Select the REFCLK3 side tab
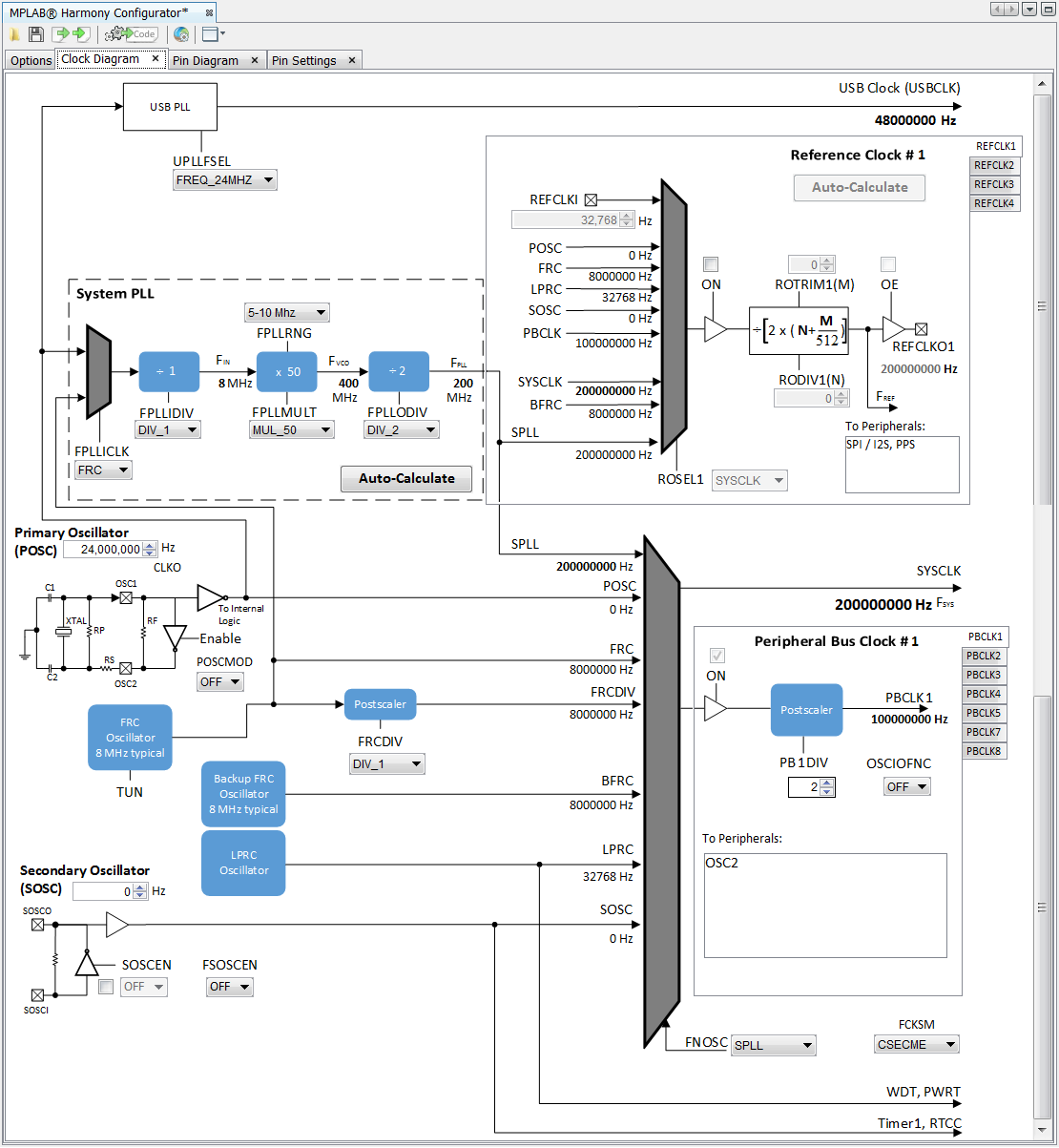Image resolution: width=1059 pixels, height=1148 pixels. coord(994,184)
